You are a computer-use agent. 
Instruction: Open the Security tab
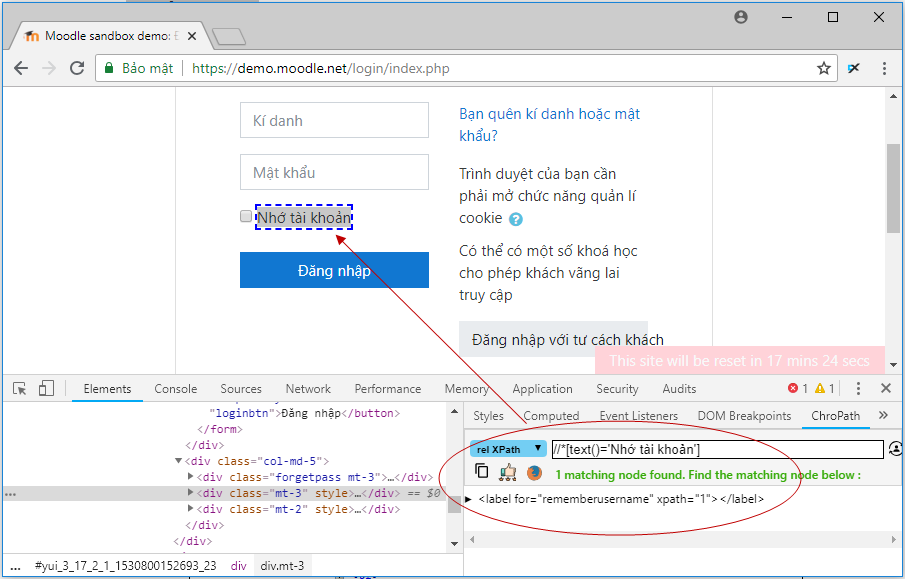(617, 389)
